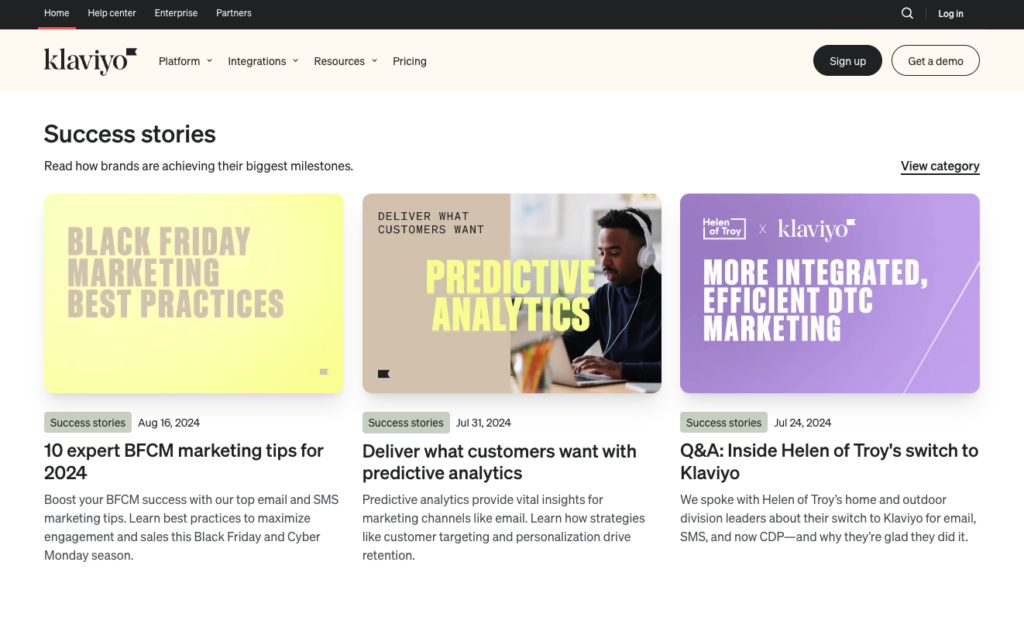
Task: Follow the View category link
Action: pyautogui.click(x=940, y=166)
